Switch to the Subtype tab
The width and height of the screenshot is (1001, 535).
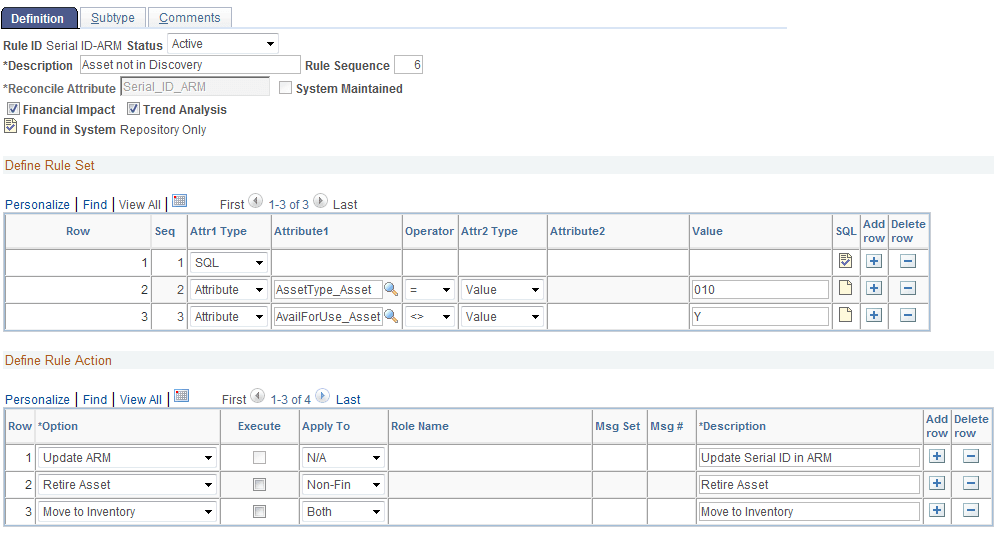pyautogui.click(x=113, y=18)
